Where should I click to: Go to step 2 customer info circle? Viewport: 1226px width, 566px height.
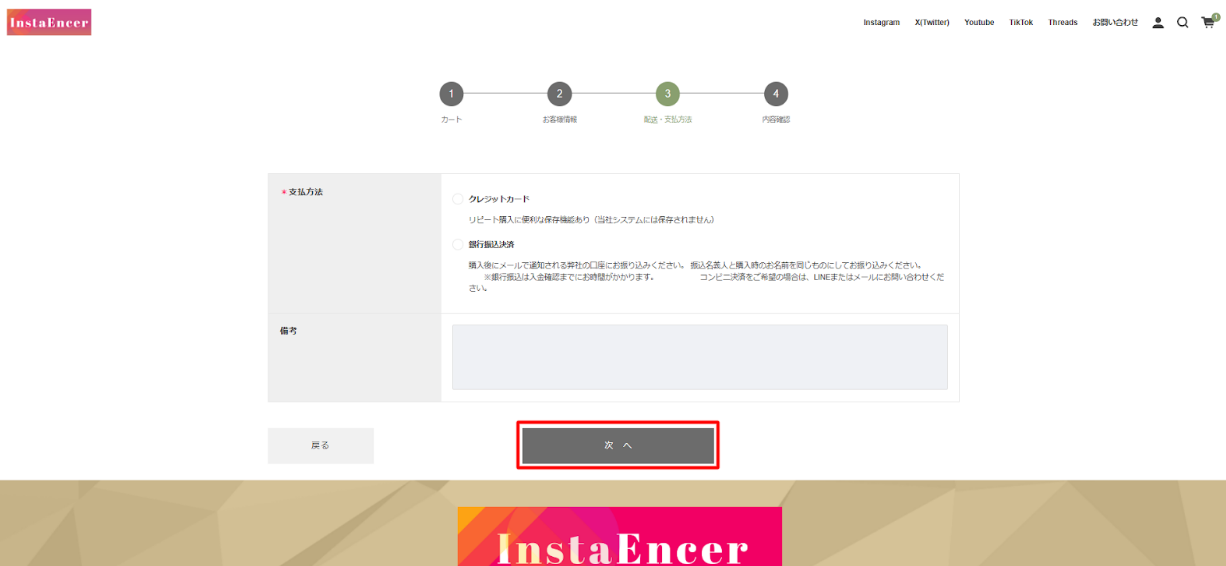(559, 94)
